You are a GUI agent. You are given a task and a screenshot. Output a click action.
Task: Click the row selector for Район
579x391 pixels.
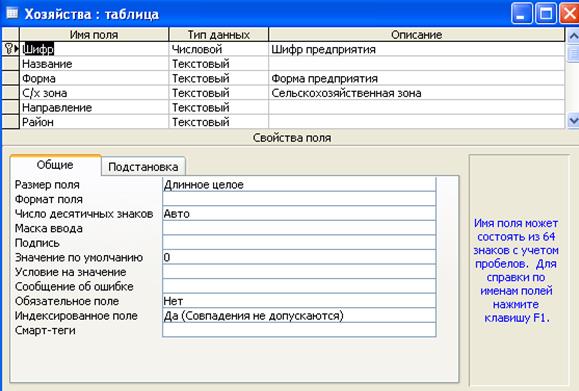click(x=10, y=122)
